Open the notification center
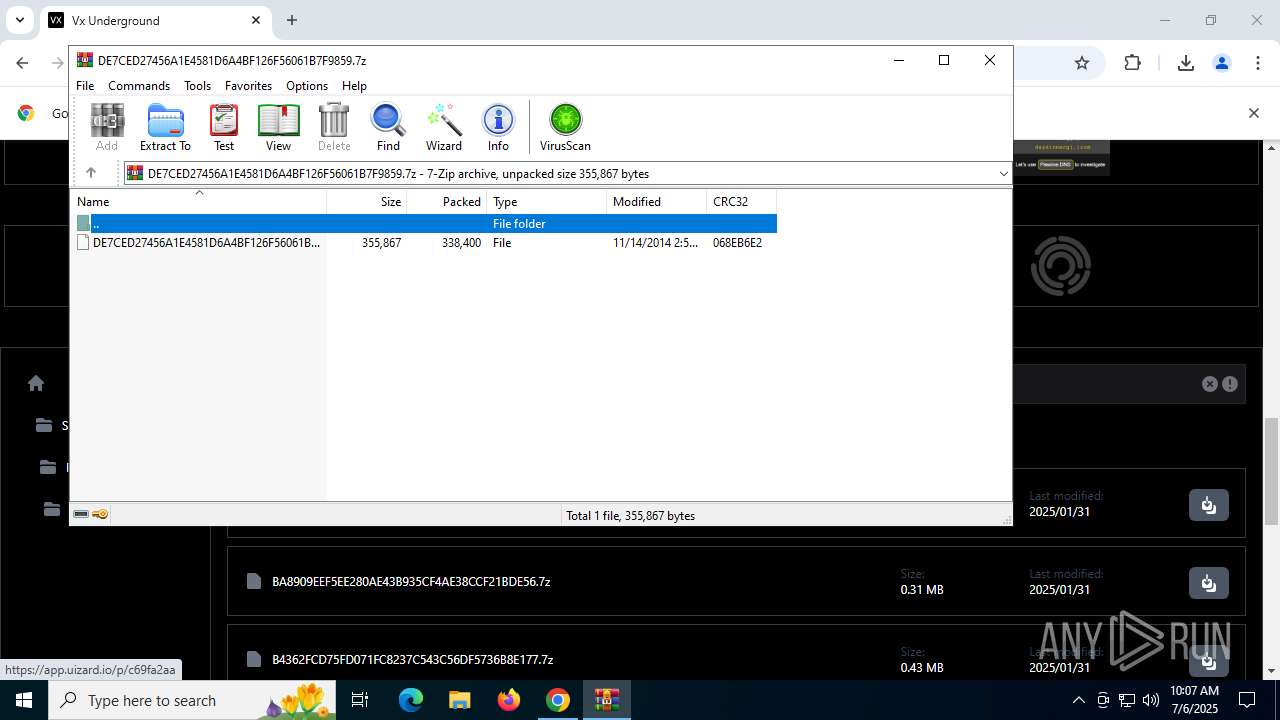The height and width of the screenshot is (720, 1280). pos(1247,700)
